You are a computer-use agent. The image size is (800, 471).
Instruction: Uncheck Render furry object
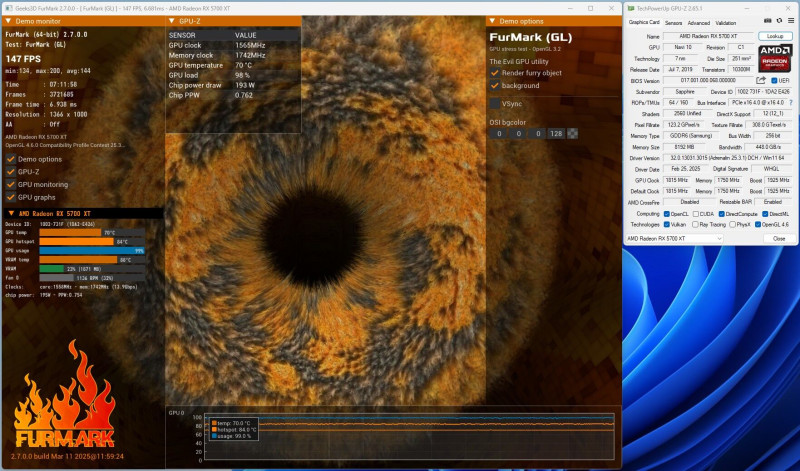pyautogui.click(x=494, y=72)
